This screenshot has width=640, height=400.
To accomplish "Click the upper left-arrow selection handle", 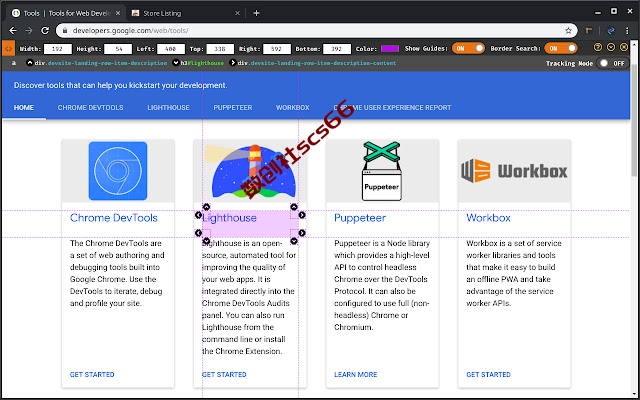I will (198, 215).
